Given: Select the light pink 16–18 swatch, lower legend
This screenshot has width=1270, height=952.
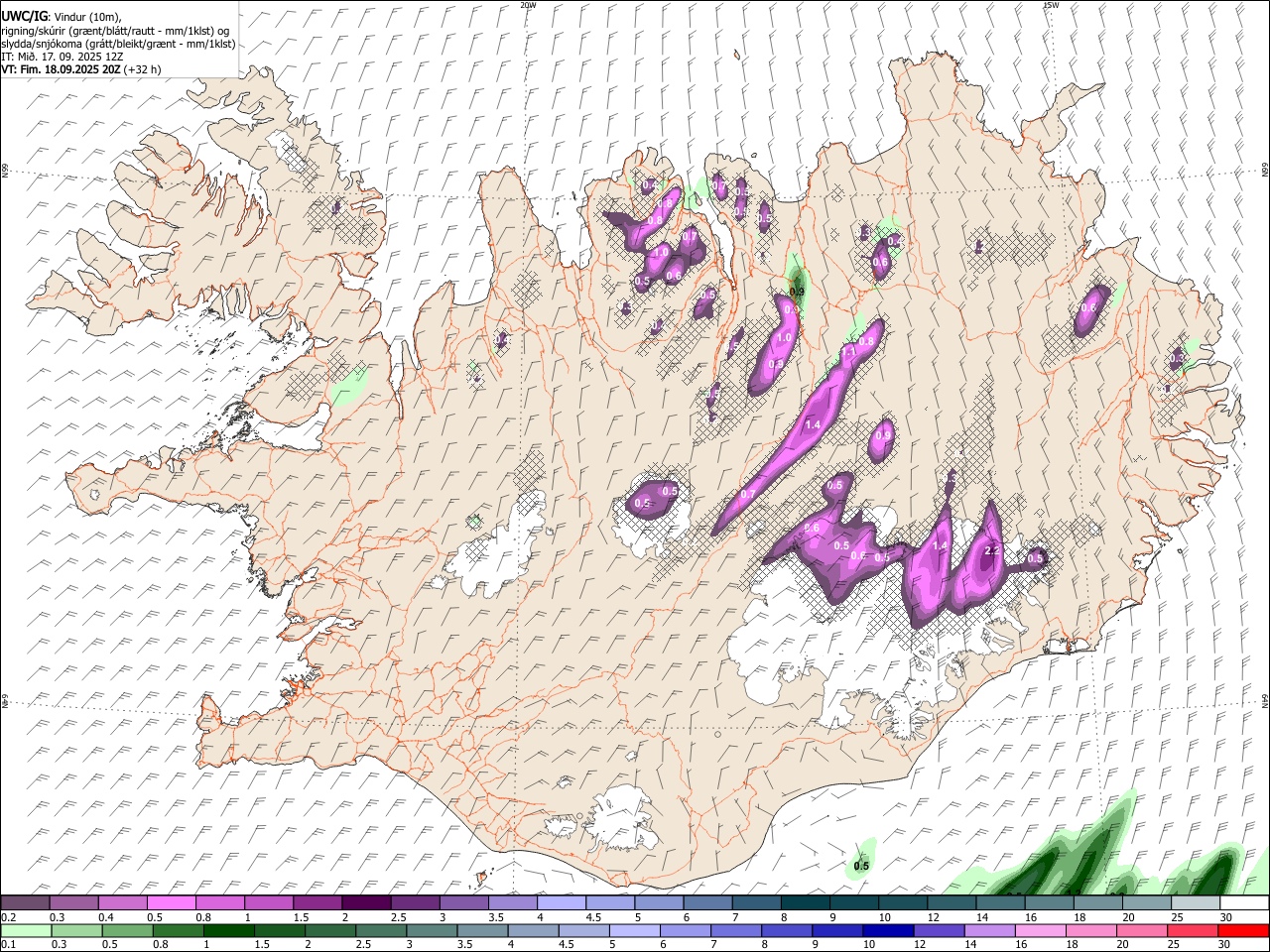Looking at the screenshot, I should (x=1041, y=930).
